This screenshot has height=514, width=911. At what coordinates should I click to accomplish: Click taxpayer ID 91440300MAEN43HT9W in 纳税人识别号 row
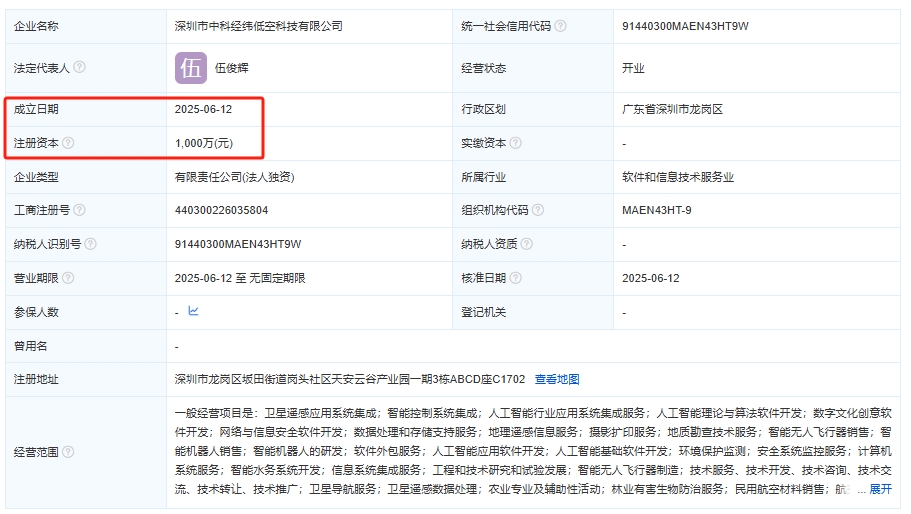coord(238,244)
